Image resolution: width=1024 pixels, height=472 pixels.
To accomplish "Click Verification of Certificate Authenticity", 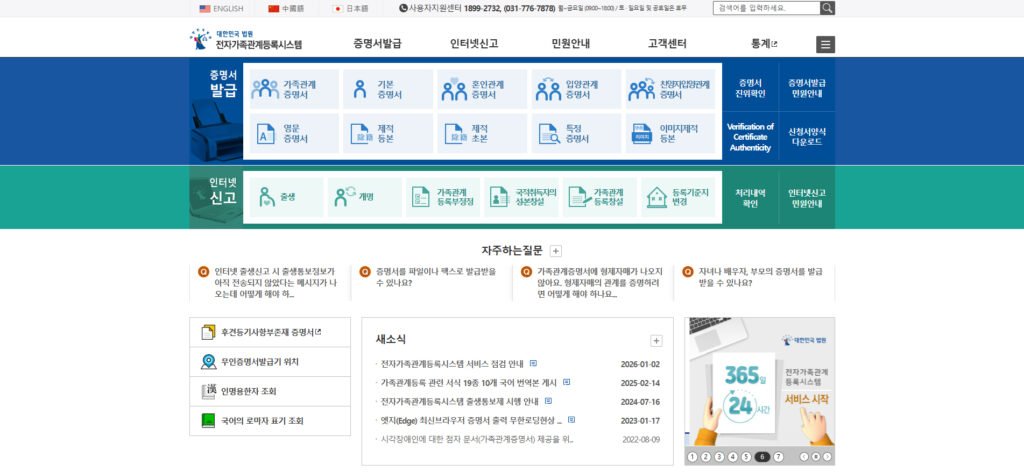I will [750, 138].
